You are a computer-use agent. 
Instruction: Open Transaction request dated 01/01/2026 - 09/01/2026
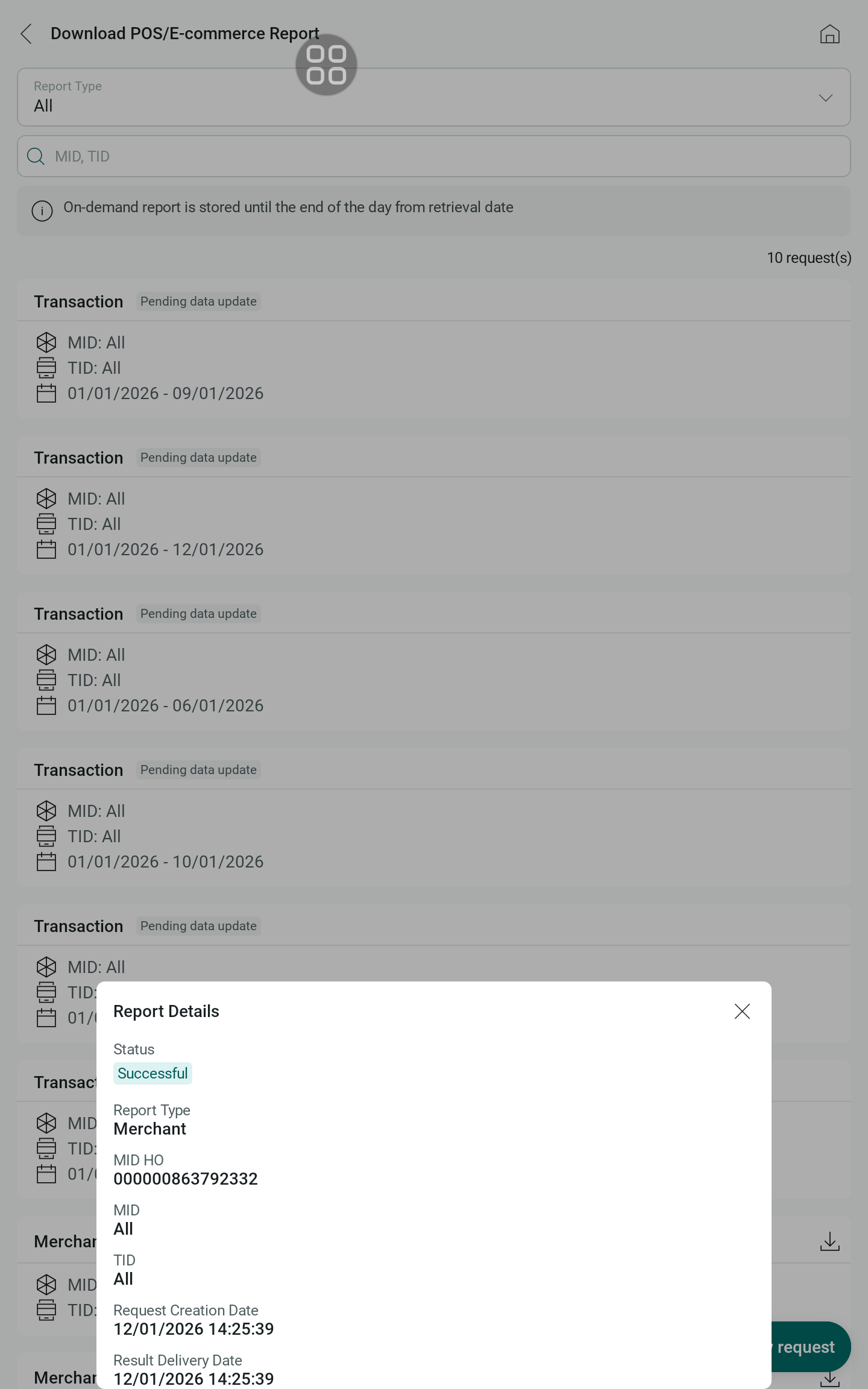pos(434,368)
